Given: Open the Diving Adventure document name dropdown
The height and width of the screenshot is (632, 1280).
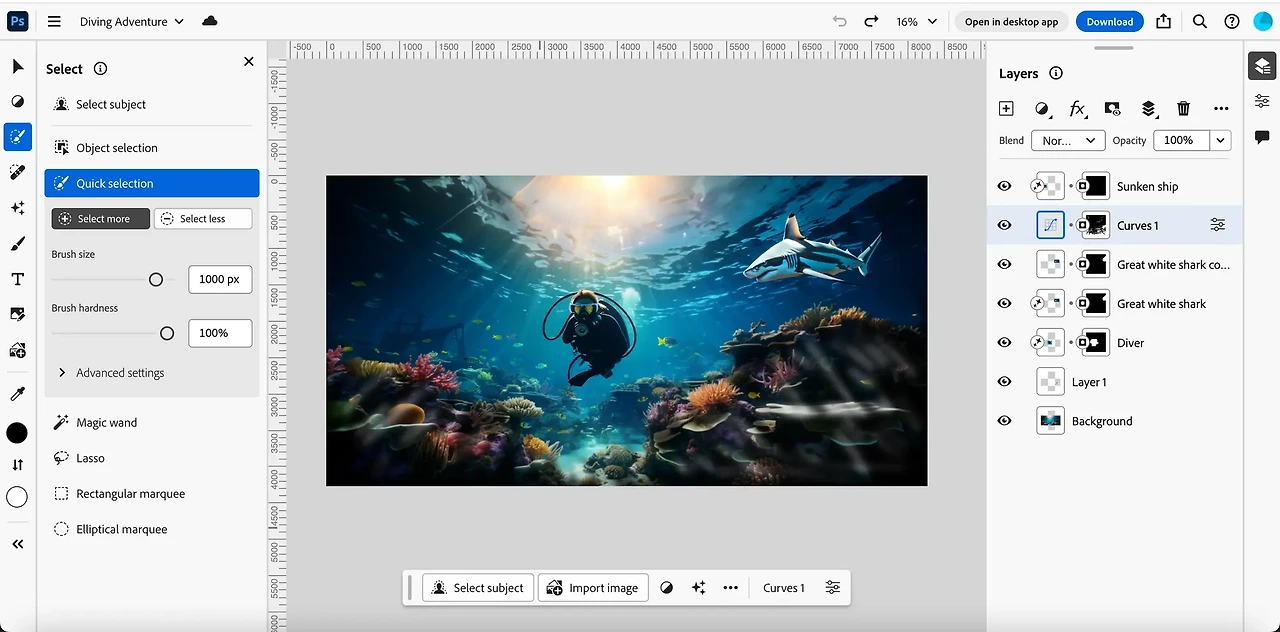Looking at the screenshot, I should (132, 21).
